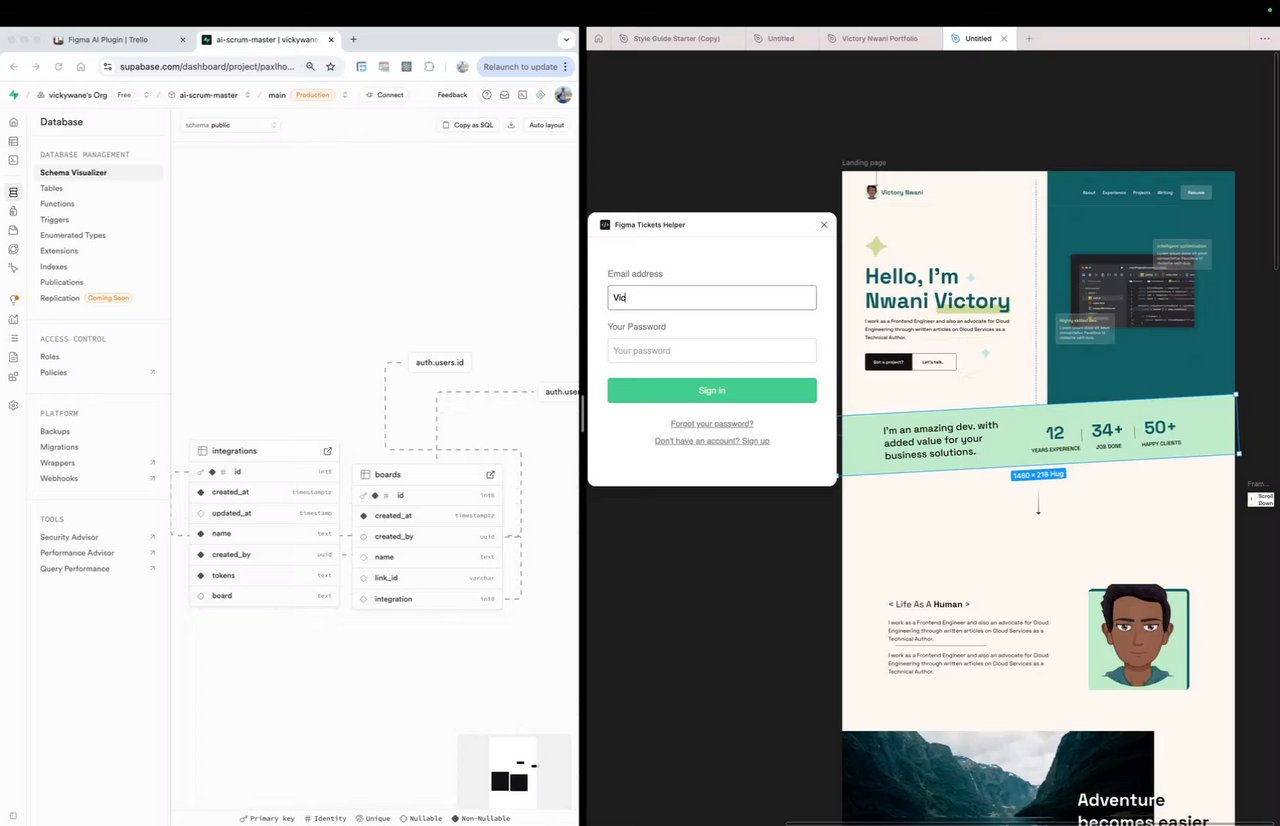Open the schema public dropdown
Screen dimensions: 1280x826
232,125
